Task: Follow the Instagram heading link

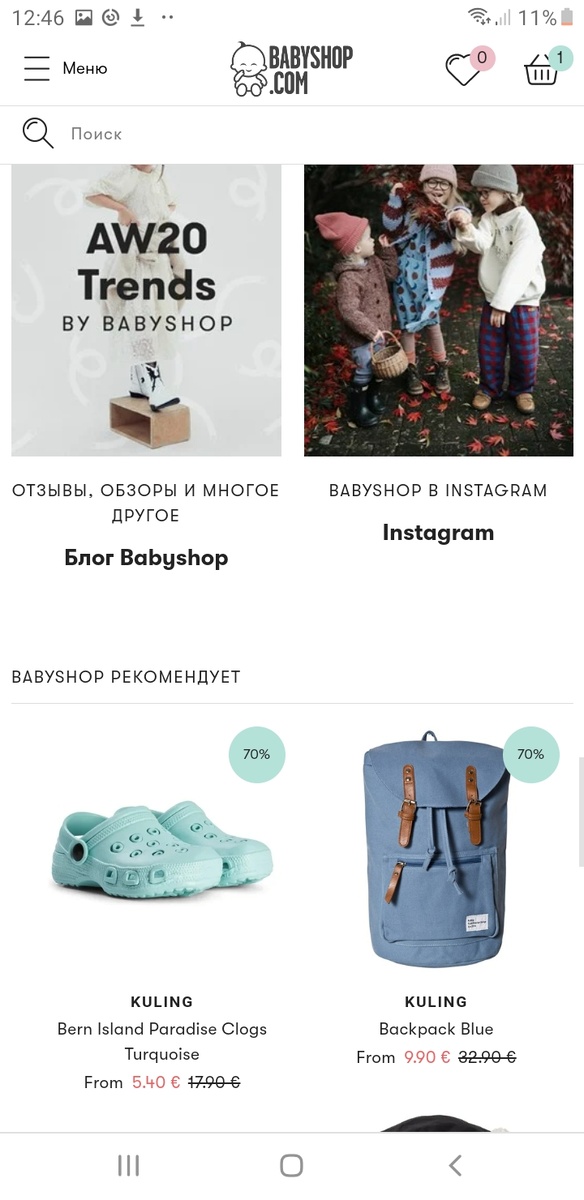Action: (438, 533)
